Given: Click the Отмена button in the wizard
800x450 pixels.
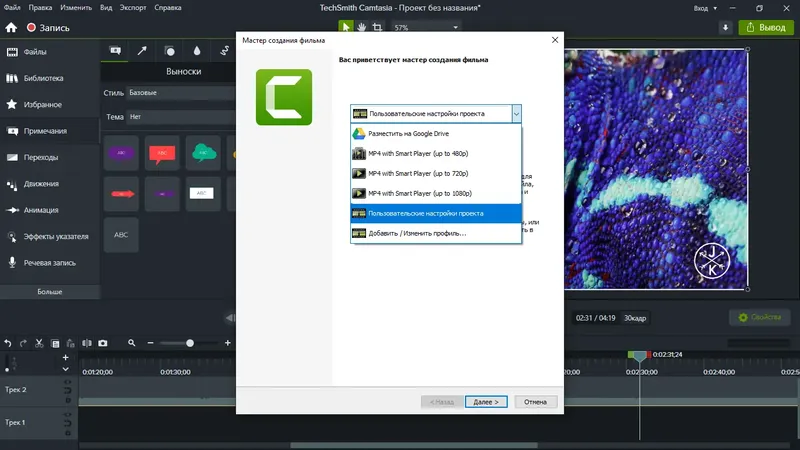Looking at the screenshot, I should point(535,402).
